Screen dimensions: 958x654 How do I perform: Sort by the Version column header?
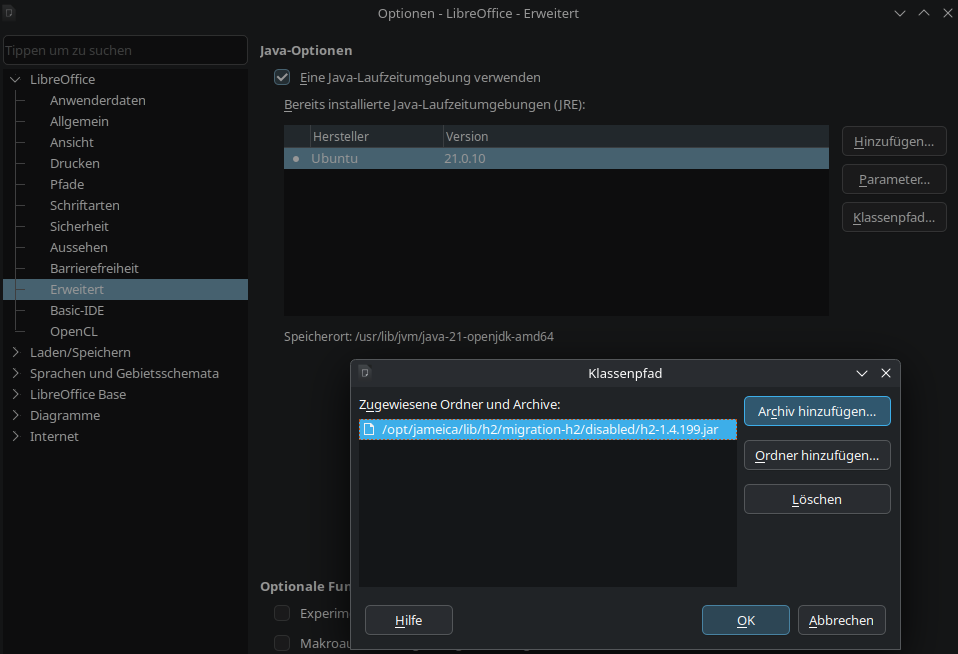(x=635, y=136)
